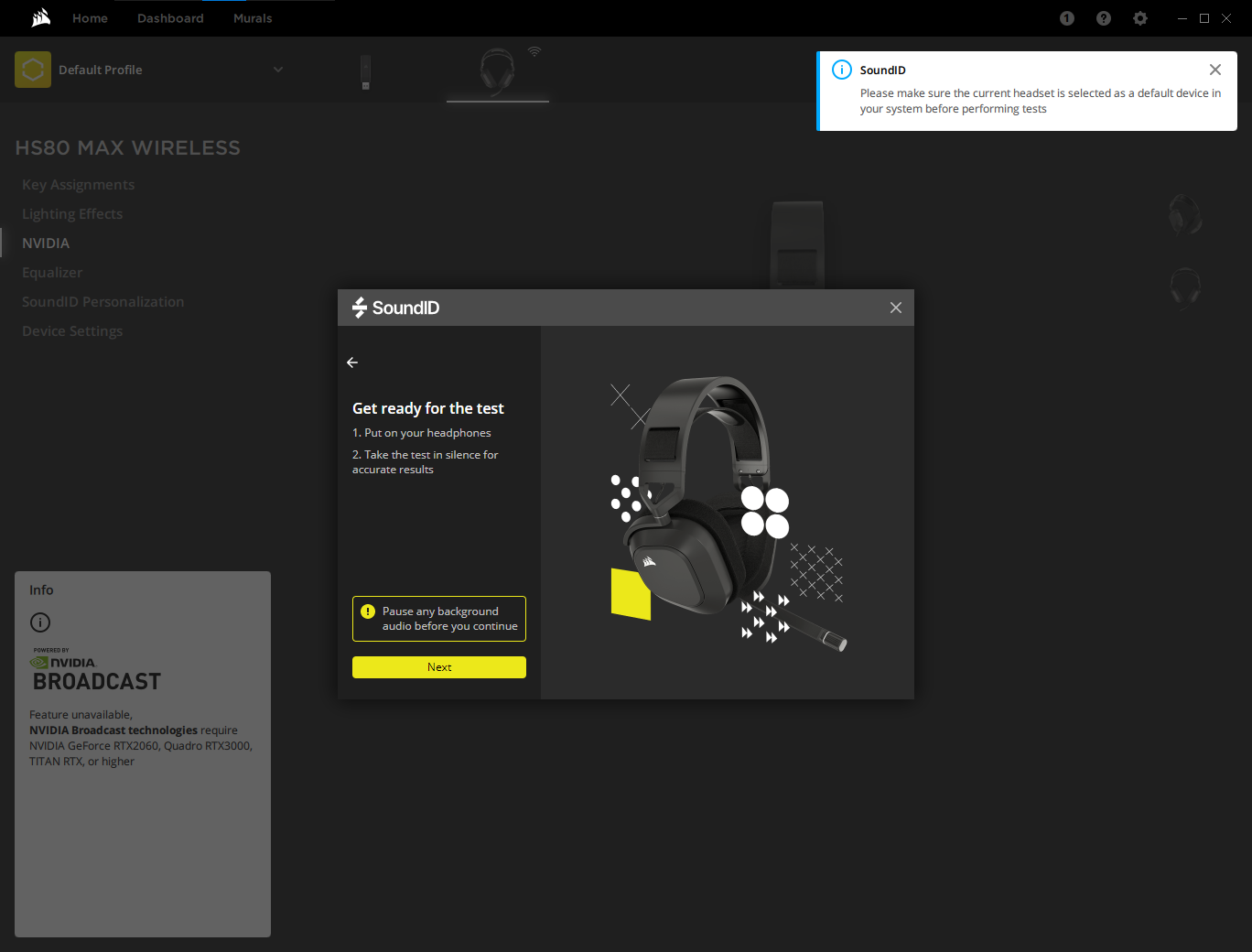Viewport: 1252px width, 952px height.
Task: Open Device Settings section
Action: pos(72,331)
